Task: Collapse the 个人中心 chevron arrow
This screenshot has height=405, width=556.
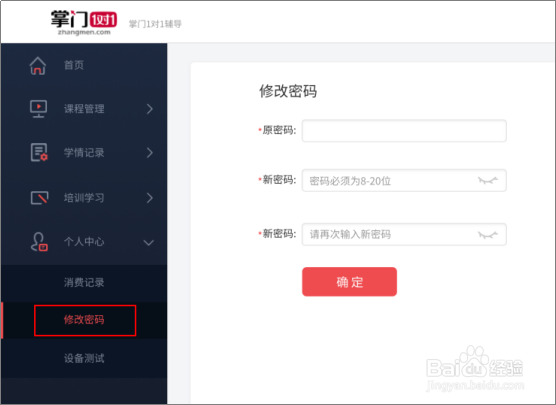Action: click(149, 243)
